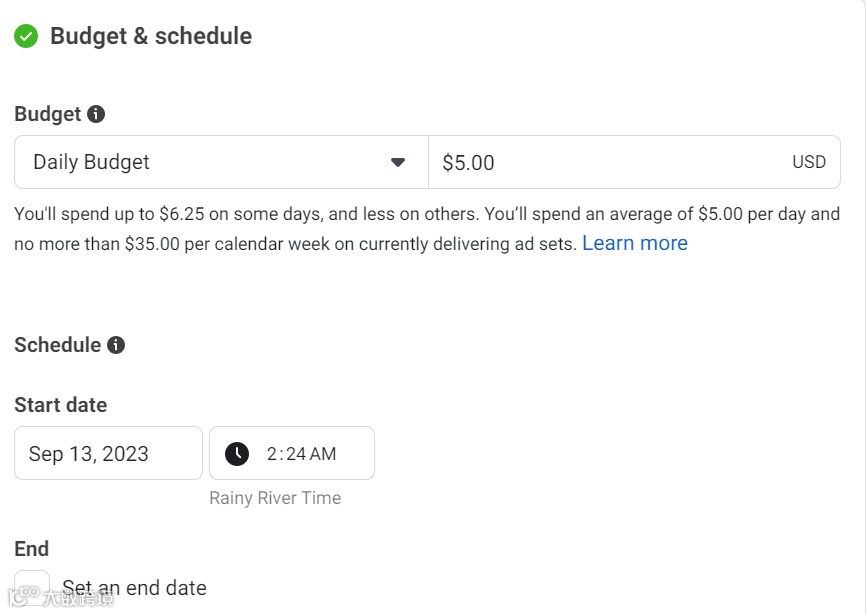Click the AM period in the start time

pyautogui.click(x=323, y=454)
